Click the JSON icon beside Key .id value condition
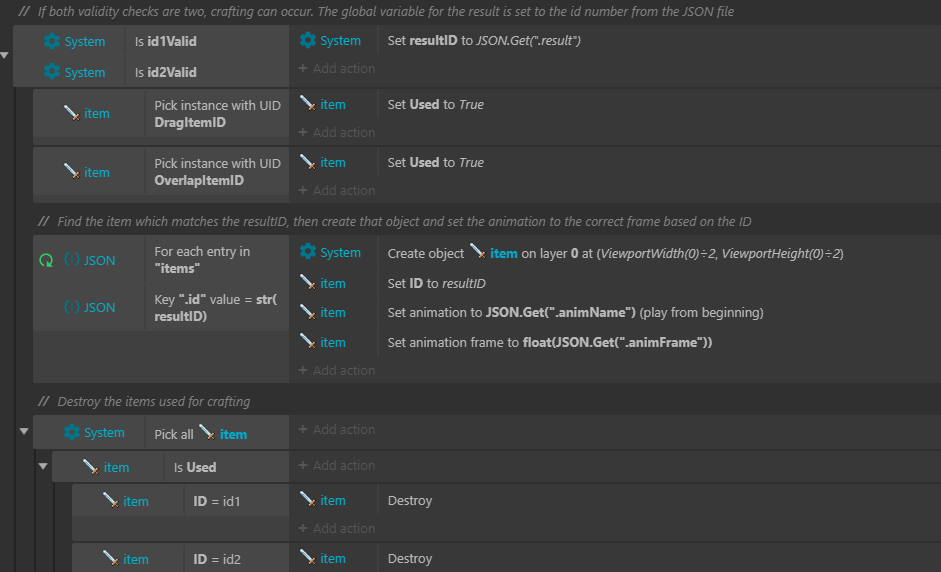 point(72,307)
